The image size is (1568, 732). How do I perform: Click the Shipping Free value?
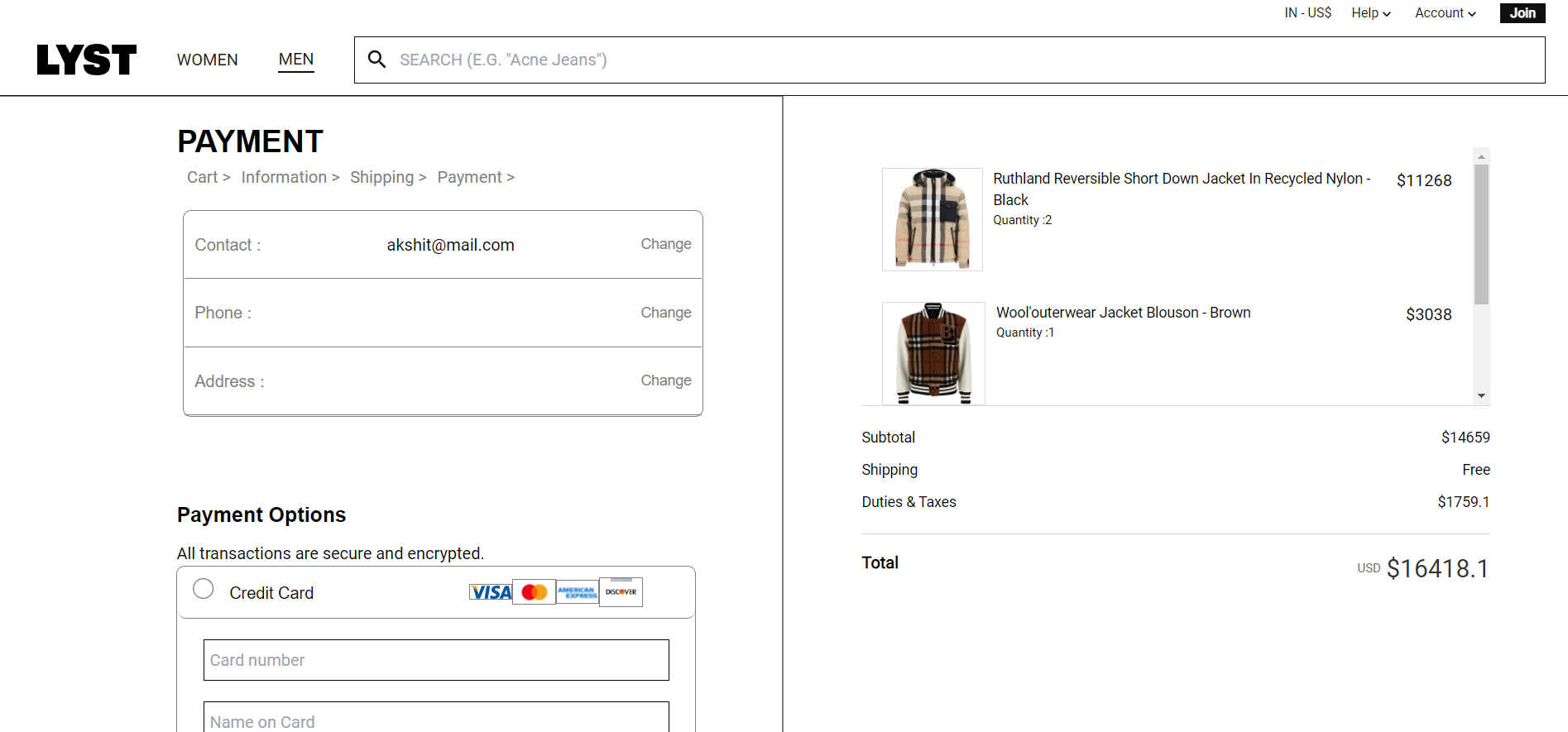[1476, 470]
